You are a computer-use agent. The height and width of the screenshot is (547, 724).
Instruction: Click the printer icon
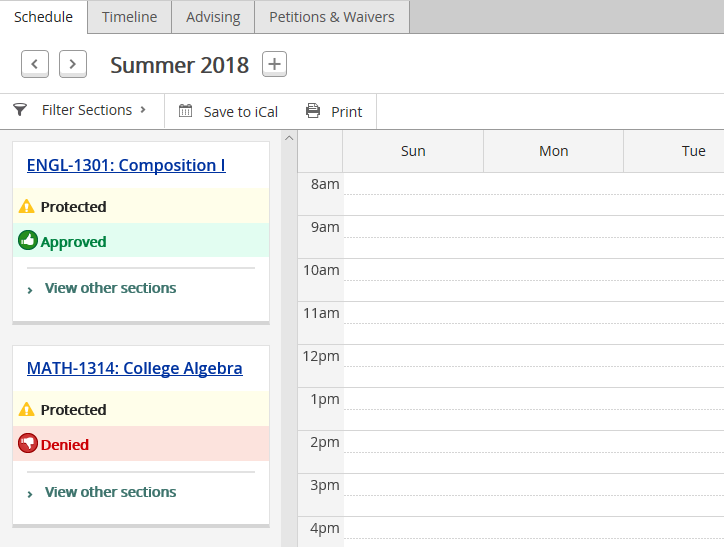pos(313,111)
